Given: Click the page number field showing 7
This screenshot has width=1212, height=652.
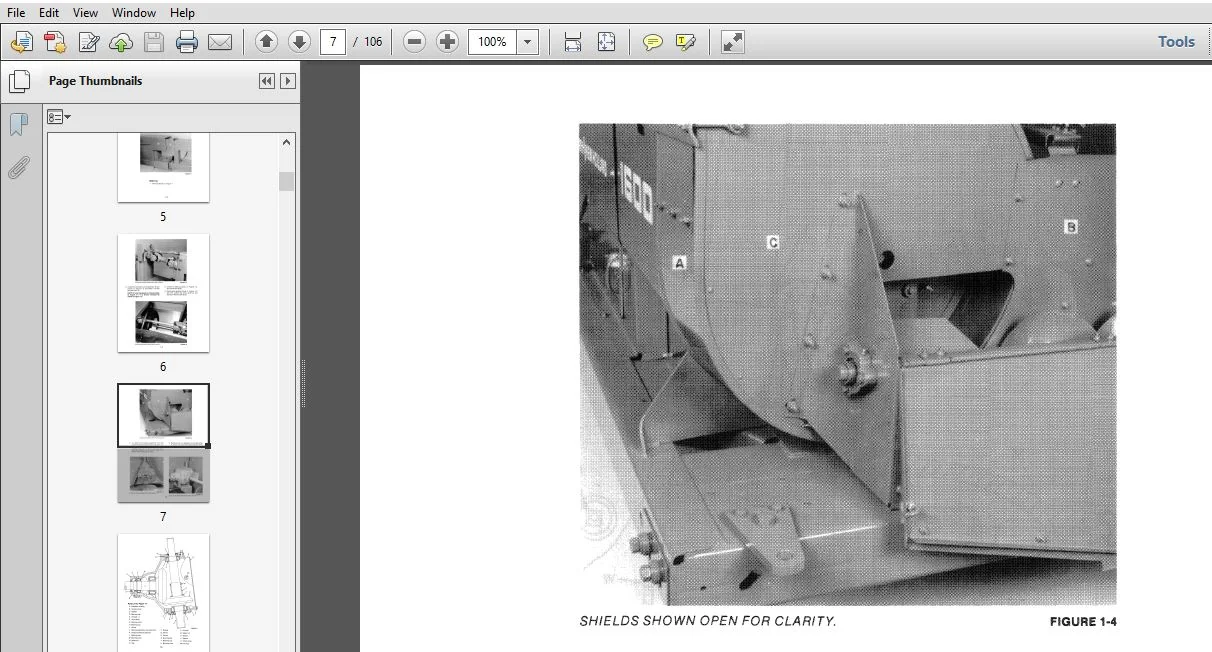Looking at the screenshot, I should [333, 42].
